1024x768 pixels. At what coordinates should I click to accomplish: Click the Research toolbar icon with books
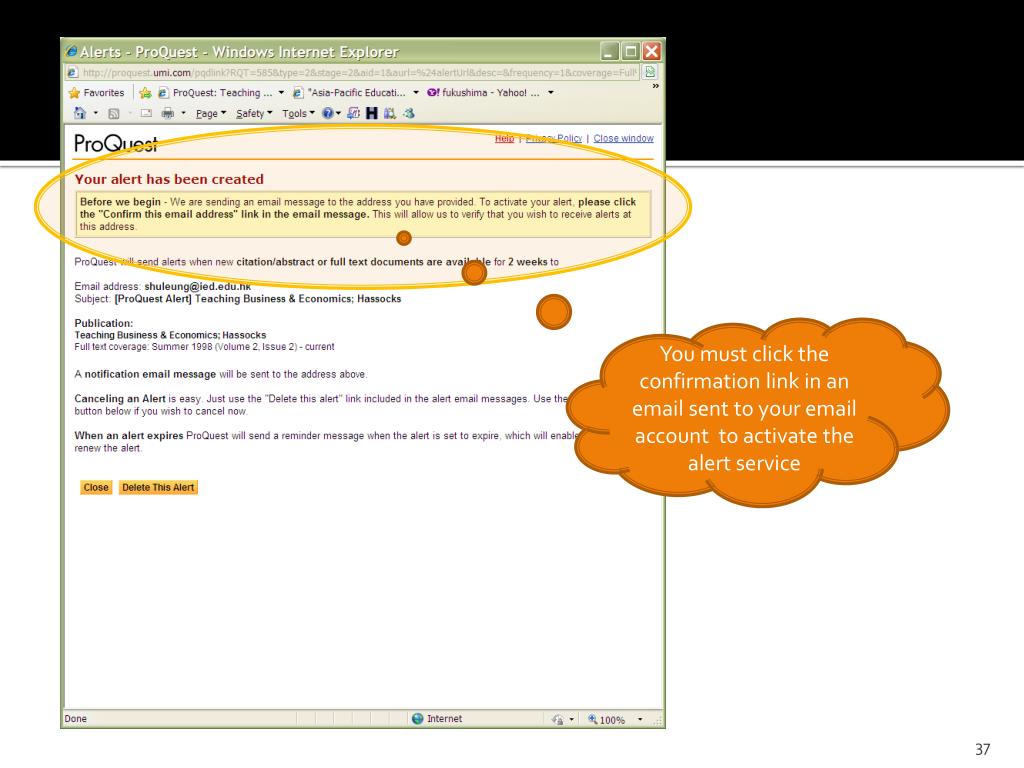pyautogui.click(x=390, y=113)
